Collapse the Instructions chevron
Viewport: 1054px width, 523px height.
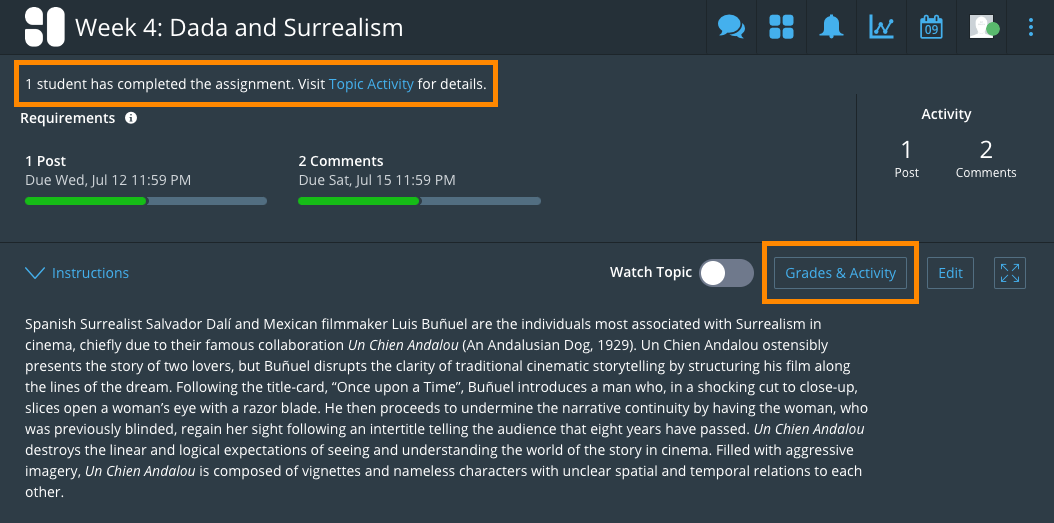click(35, 273)
